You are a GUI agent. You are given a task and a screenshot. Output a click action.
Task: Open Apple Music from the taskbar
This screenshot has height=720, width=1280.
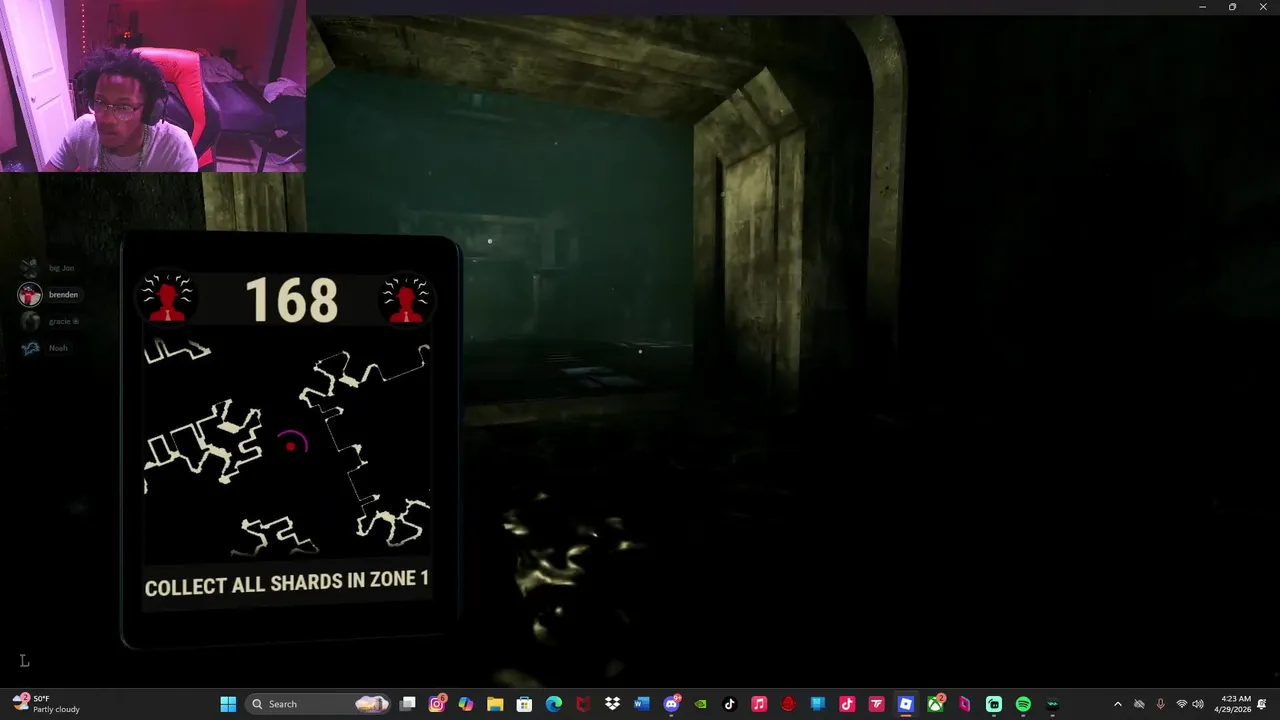759,704
